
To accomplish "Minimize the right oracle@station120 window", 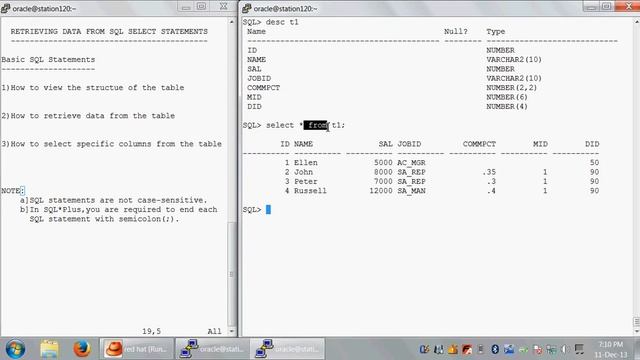I will (x=591, y=7).
